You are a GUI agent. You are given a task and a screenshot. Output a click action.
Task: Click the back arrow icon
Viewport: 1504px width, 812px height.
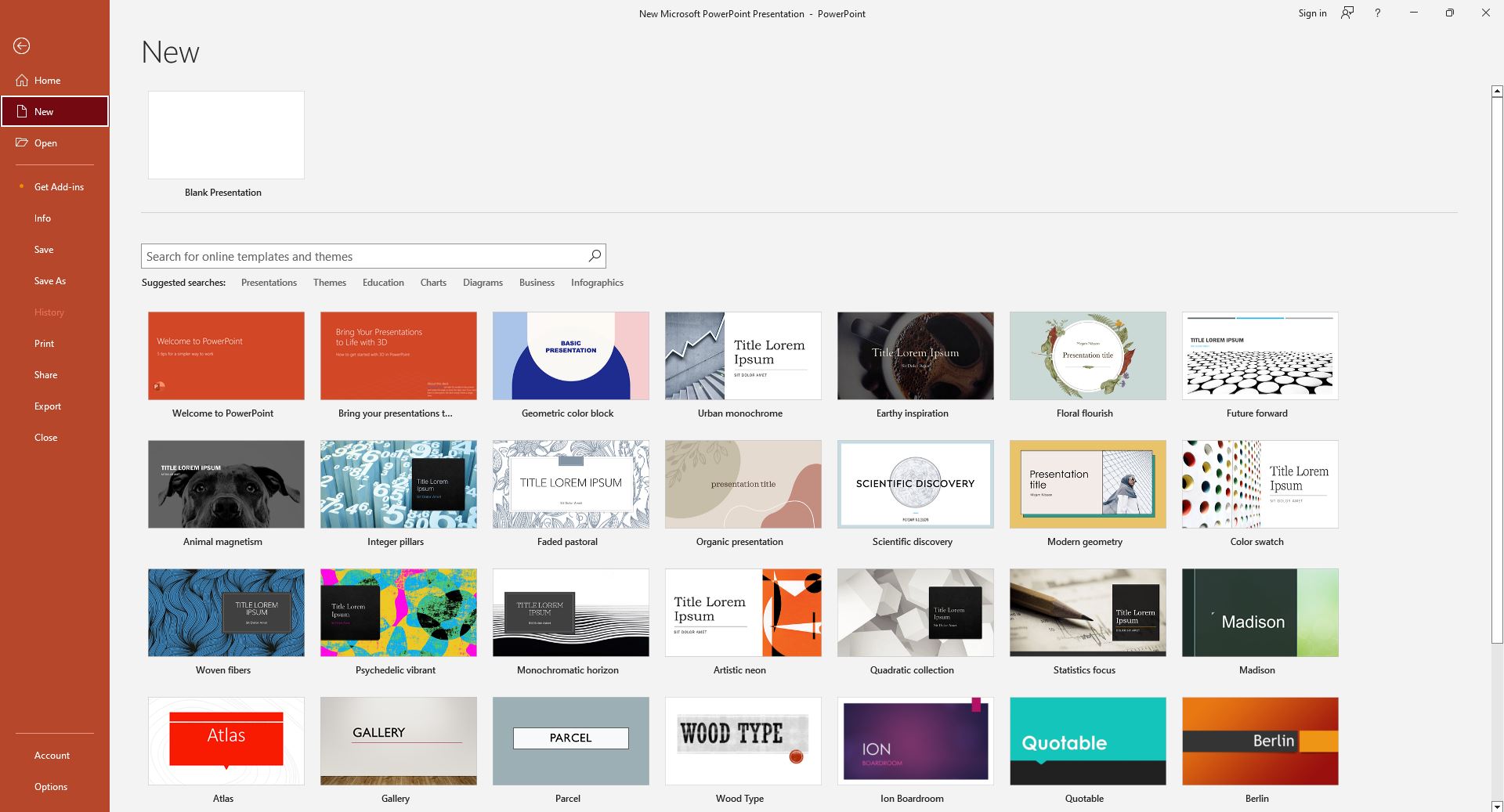pos(22,46)
